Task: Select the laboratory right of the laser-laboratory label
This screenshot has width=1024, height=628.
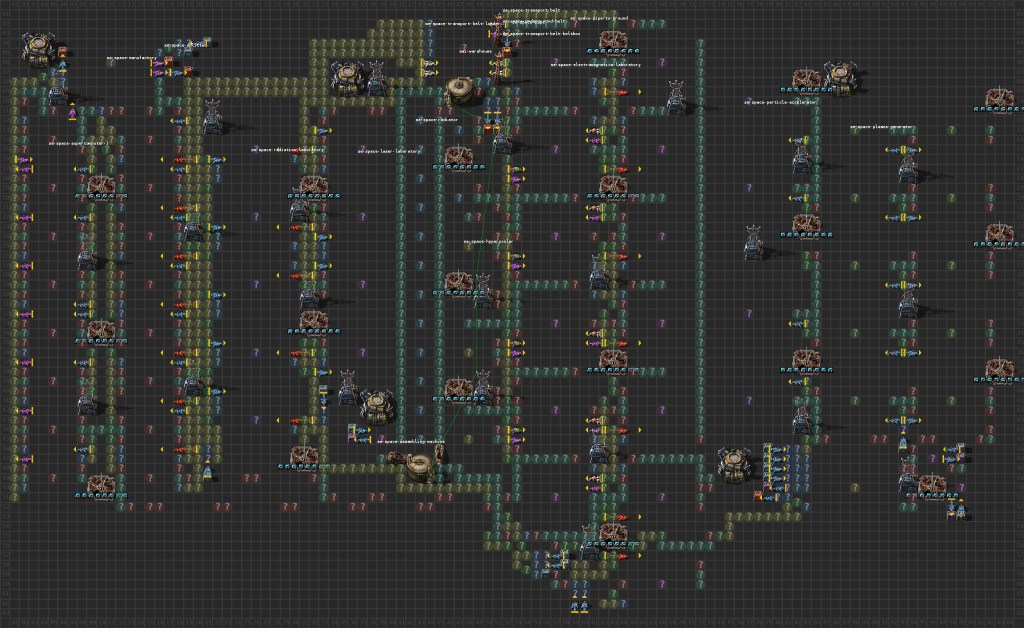Action: (458, 157)
